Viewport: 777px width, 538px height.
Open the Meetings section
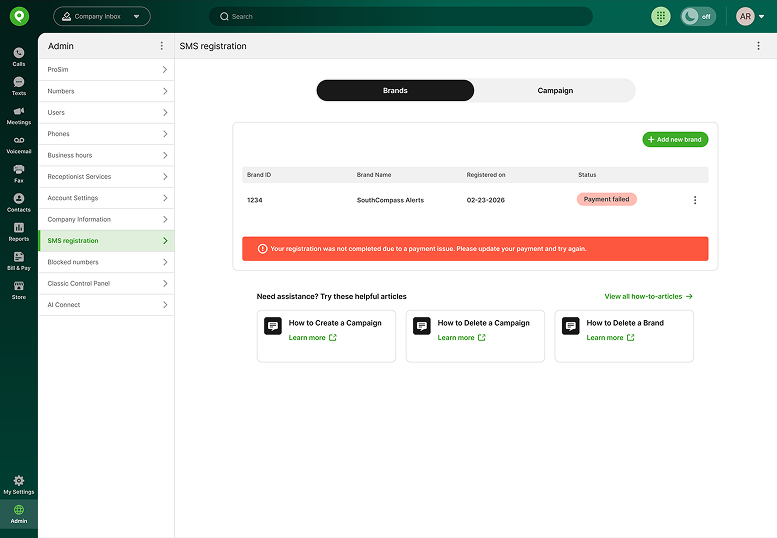[18, 114]
